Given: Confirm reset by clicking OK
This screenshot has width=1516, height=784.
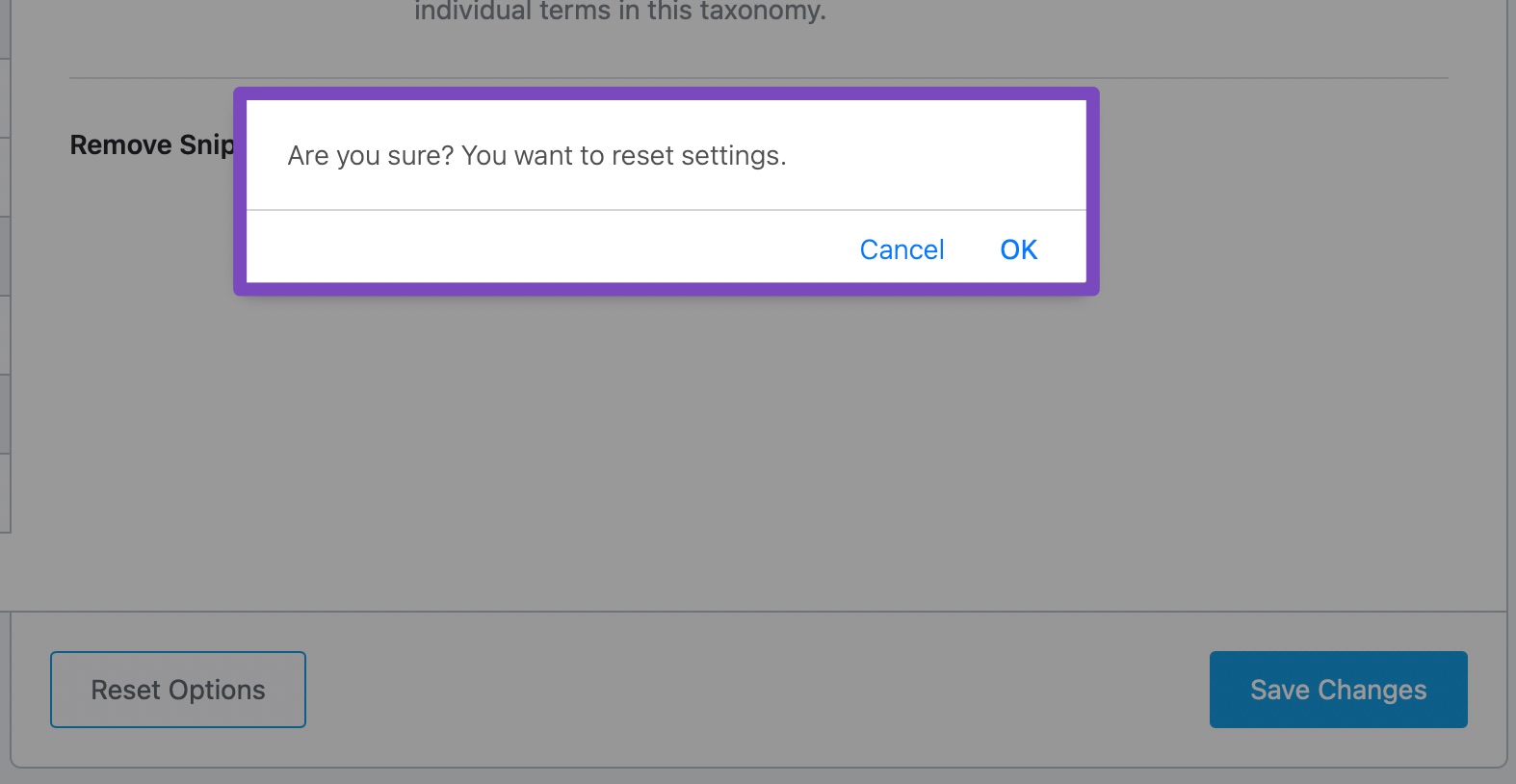Looking at the screenshot, I should (1018, 248).
